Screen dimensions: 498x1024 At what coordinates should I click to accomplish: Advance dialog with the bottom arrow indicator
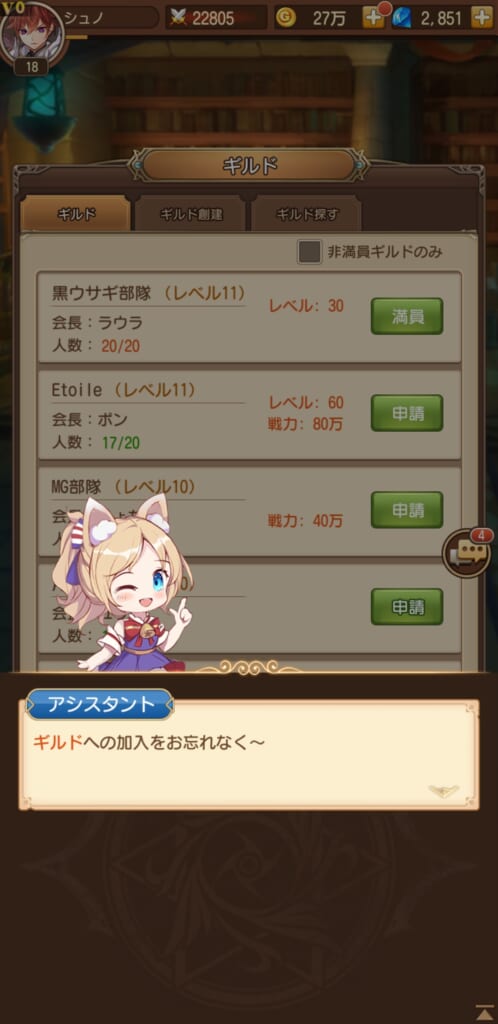pyautogui.click(x=443, y=791)
